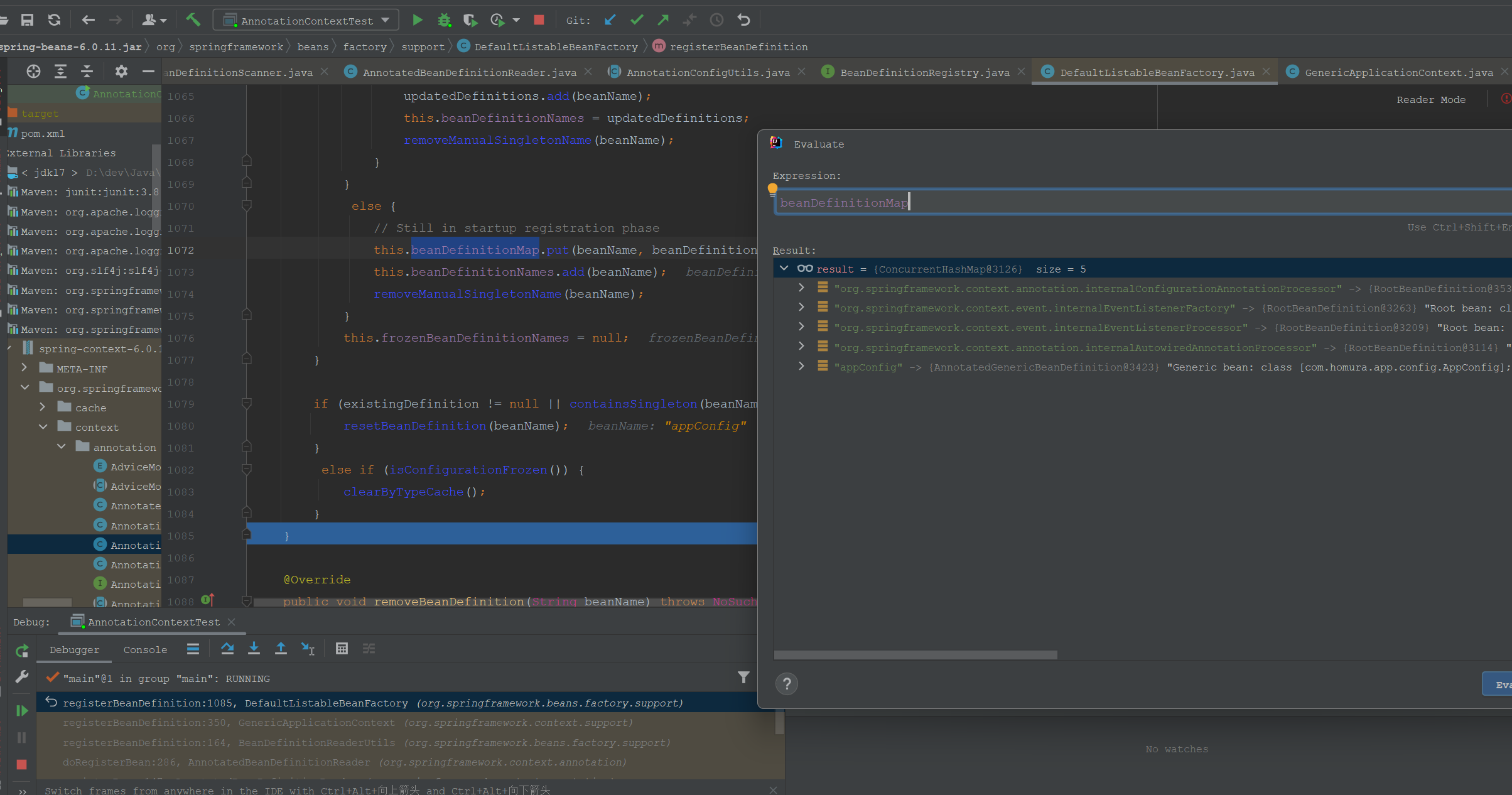Screen dimensions: 1512x795
Task: Click the Step Out debugger icon
Action: point(281,649)
